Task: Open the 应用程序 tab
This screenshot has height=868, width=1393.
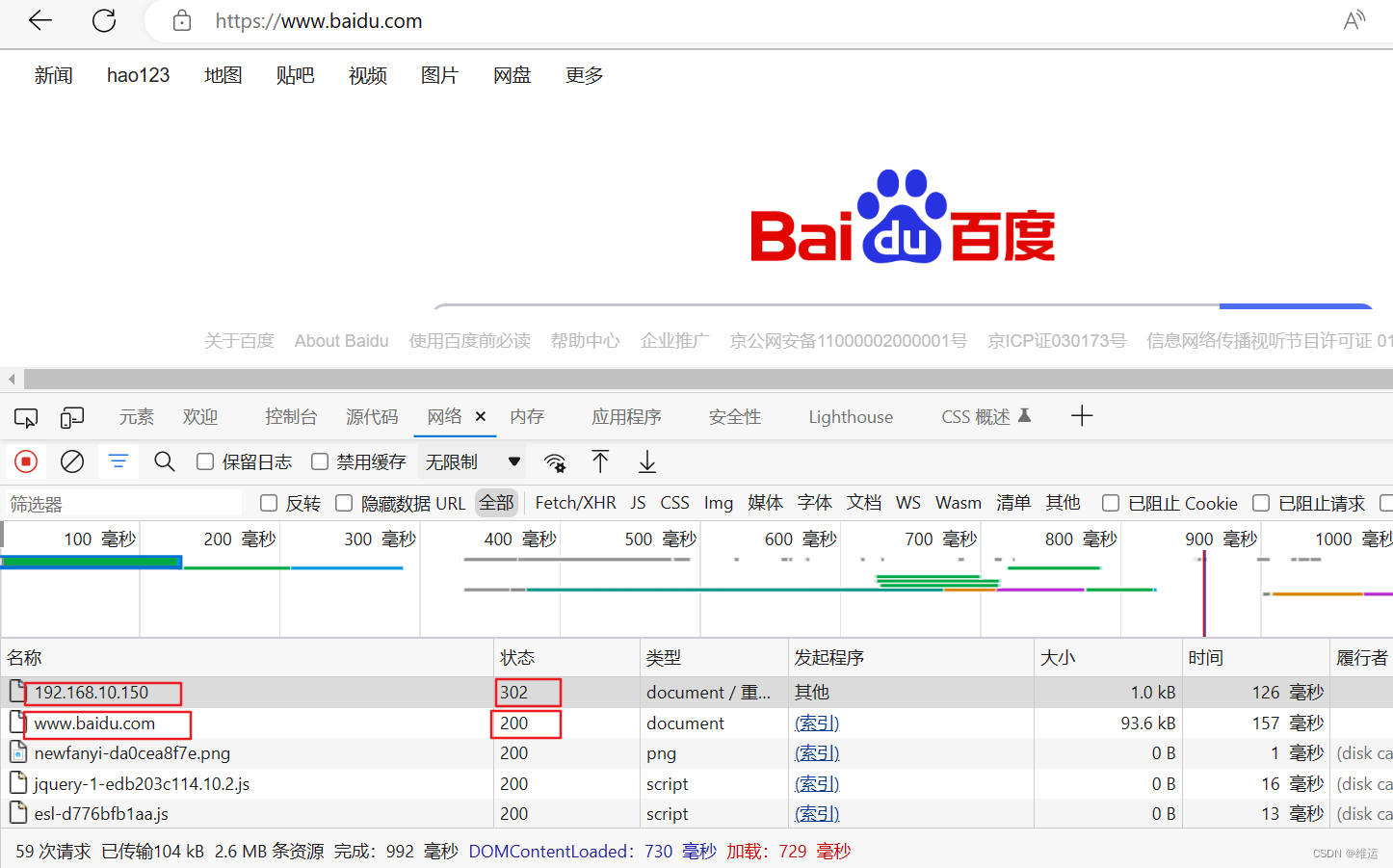Action: (x=626, y=416)
